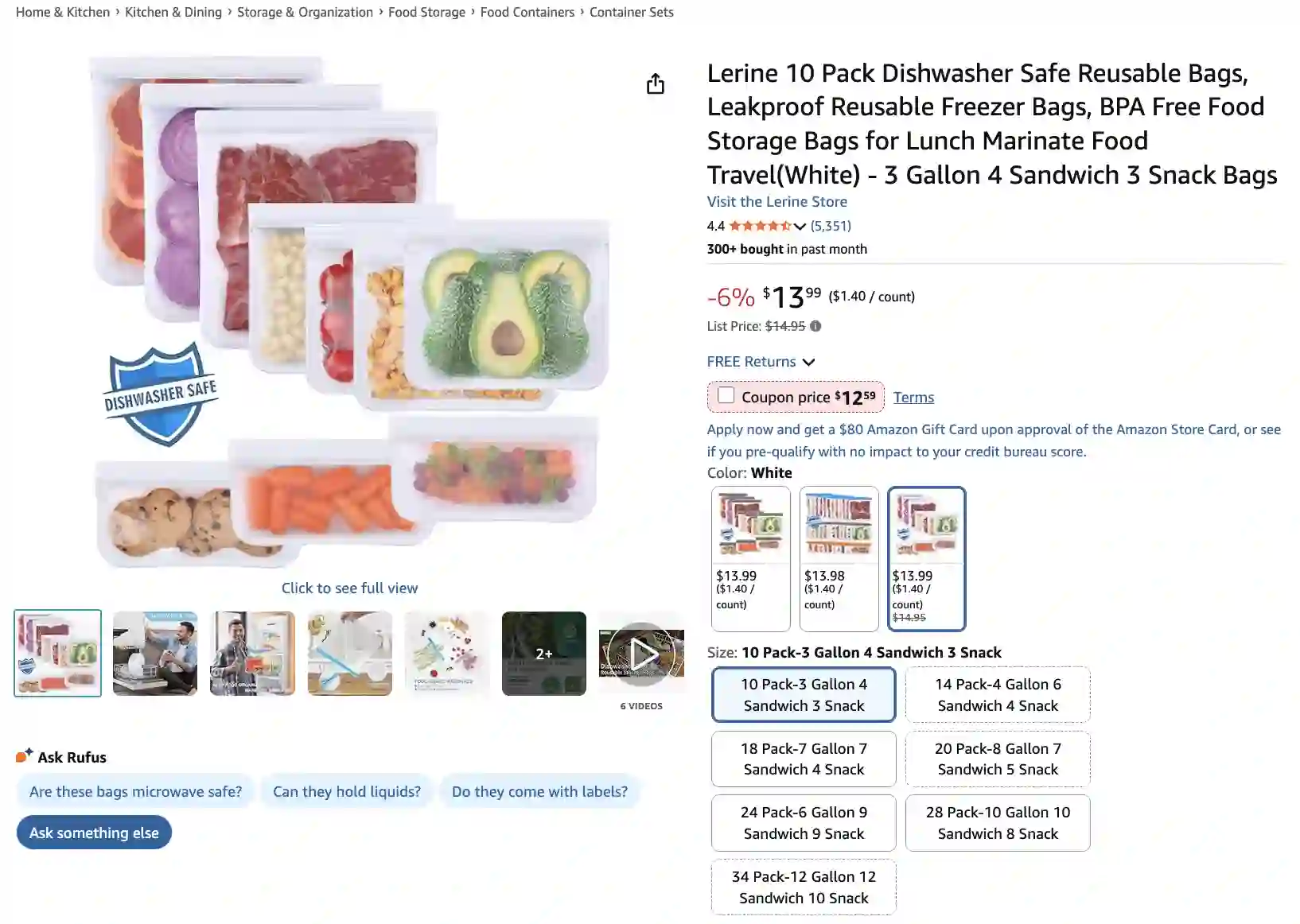View the dishwasher rack man thumbnail

click(x=155, y=654)
